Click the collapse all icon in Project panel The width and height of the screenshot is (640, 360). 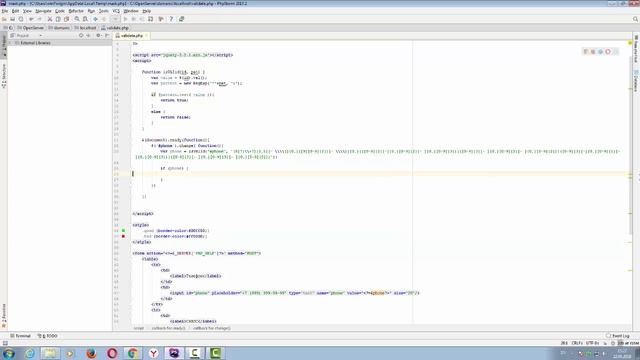click(89, 36)
